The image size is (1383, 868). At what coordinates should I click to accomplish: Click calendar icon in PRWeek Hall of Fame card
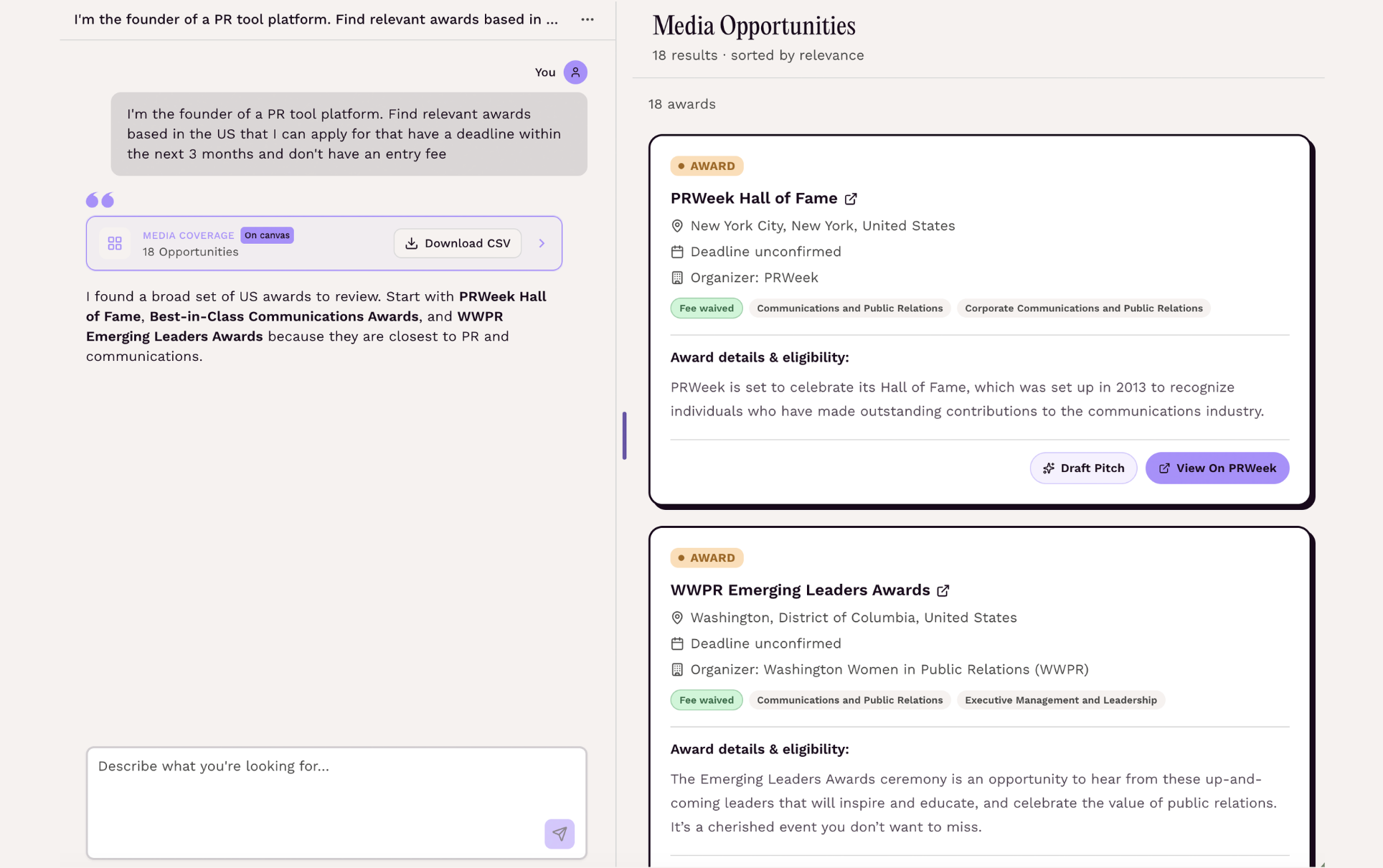[x=676, y=252]
